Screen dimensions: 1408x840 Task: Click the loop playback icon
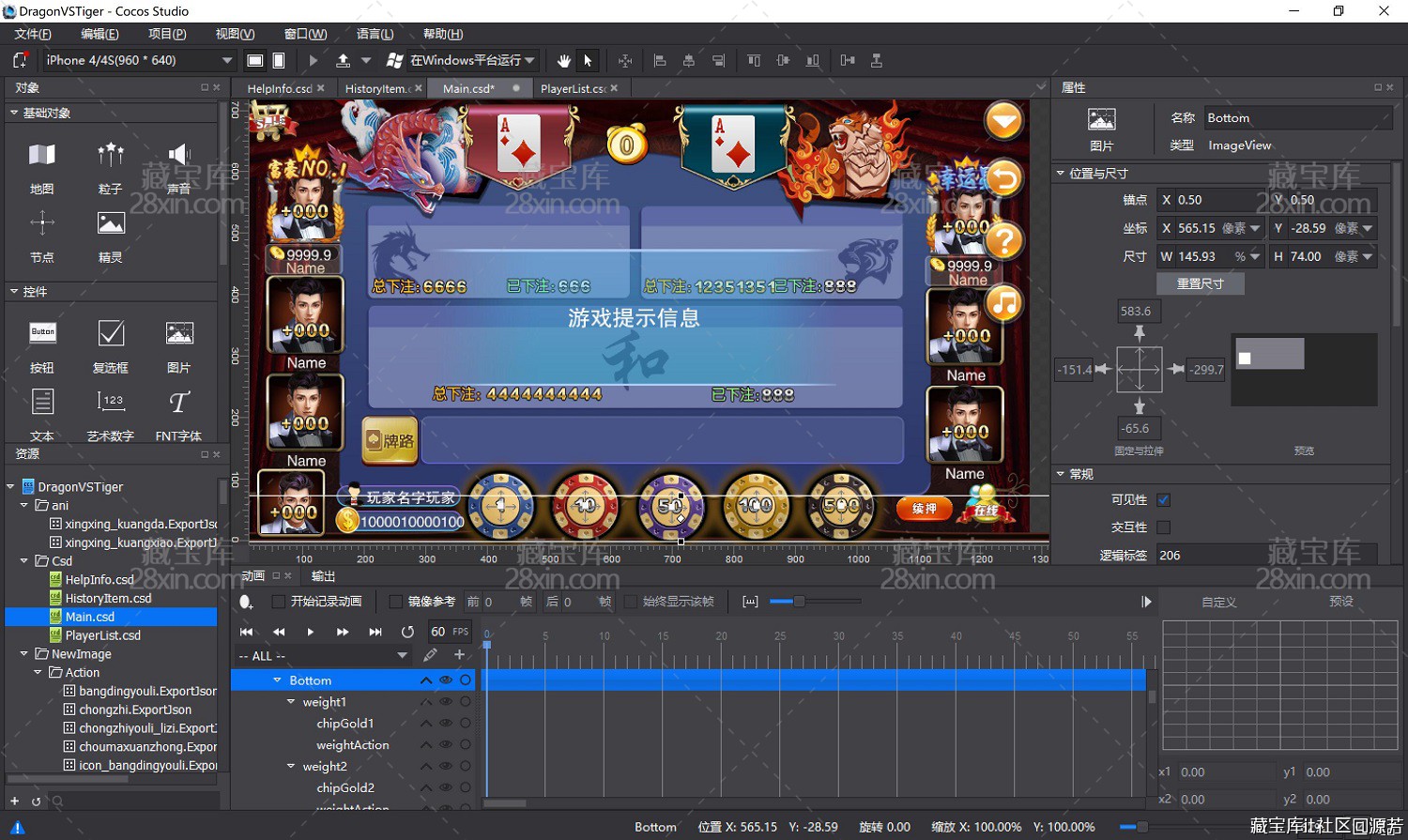(407, 632)
